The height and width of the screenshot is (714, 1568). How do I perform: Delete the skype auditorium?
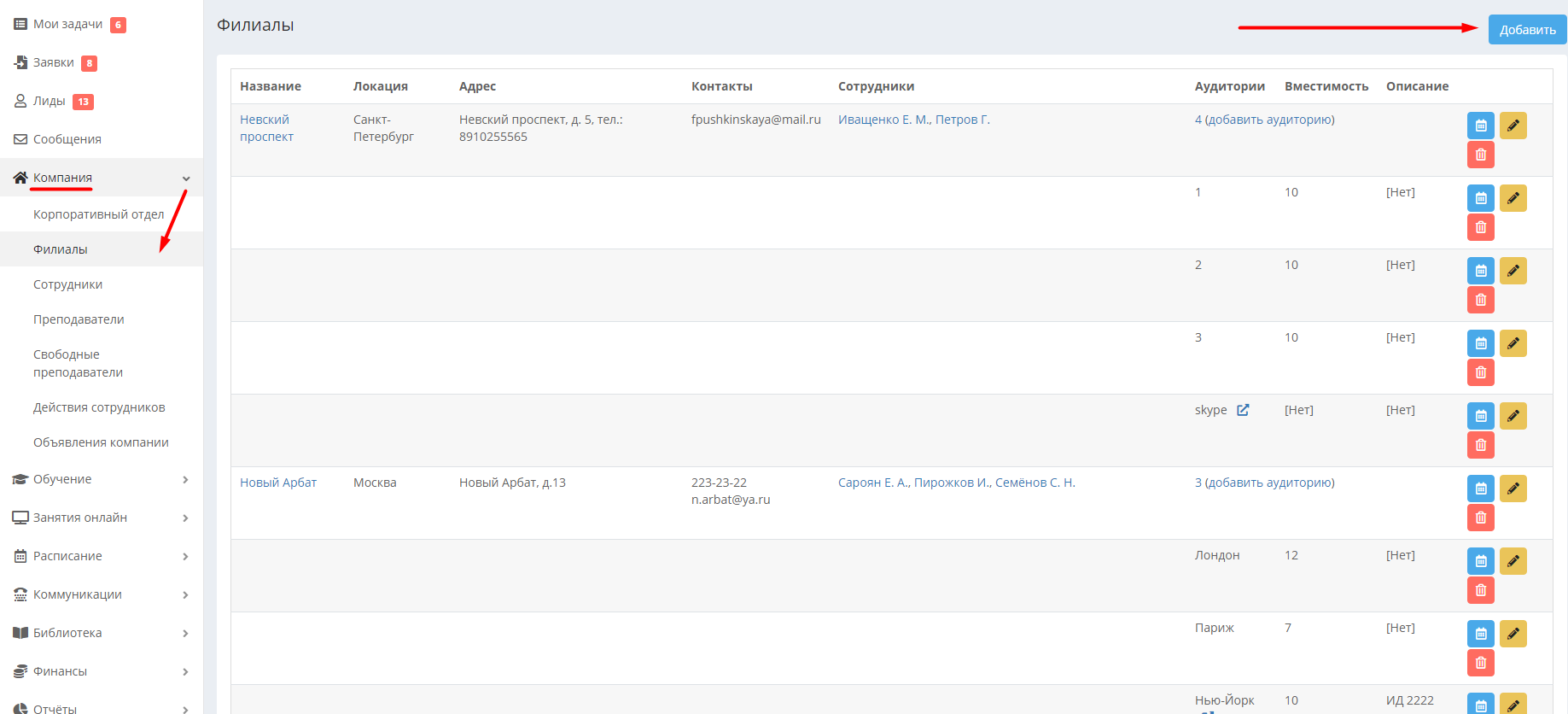1481,445
